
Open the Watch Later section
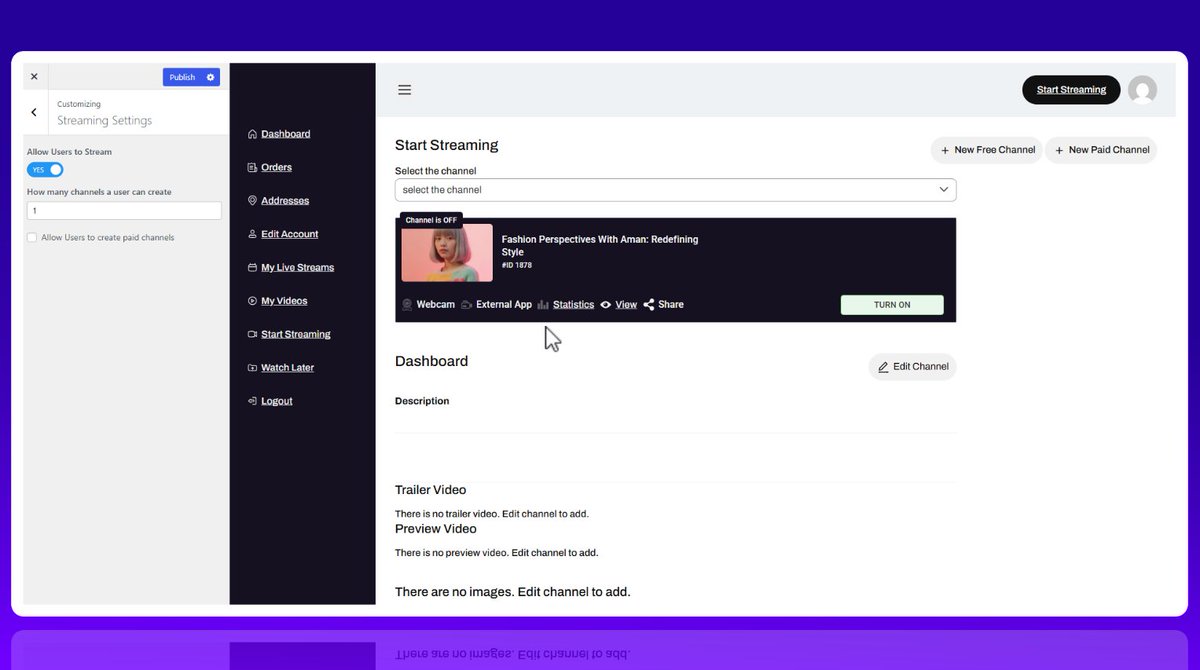[x=289, y=367]
